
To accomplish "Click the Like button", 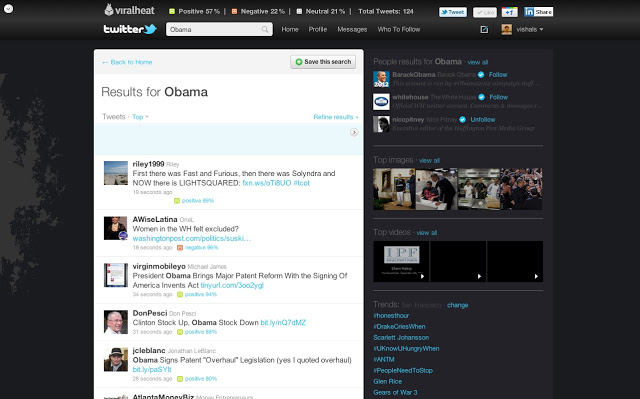I will click(x=484, y=12).
